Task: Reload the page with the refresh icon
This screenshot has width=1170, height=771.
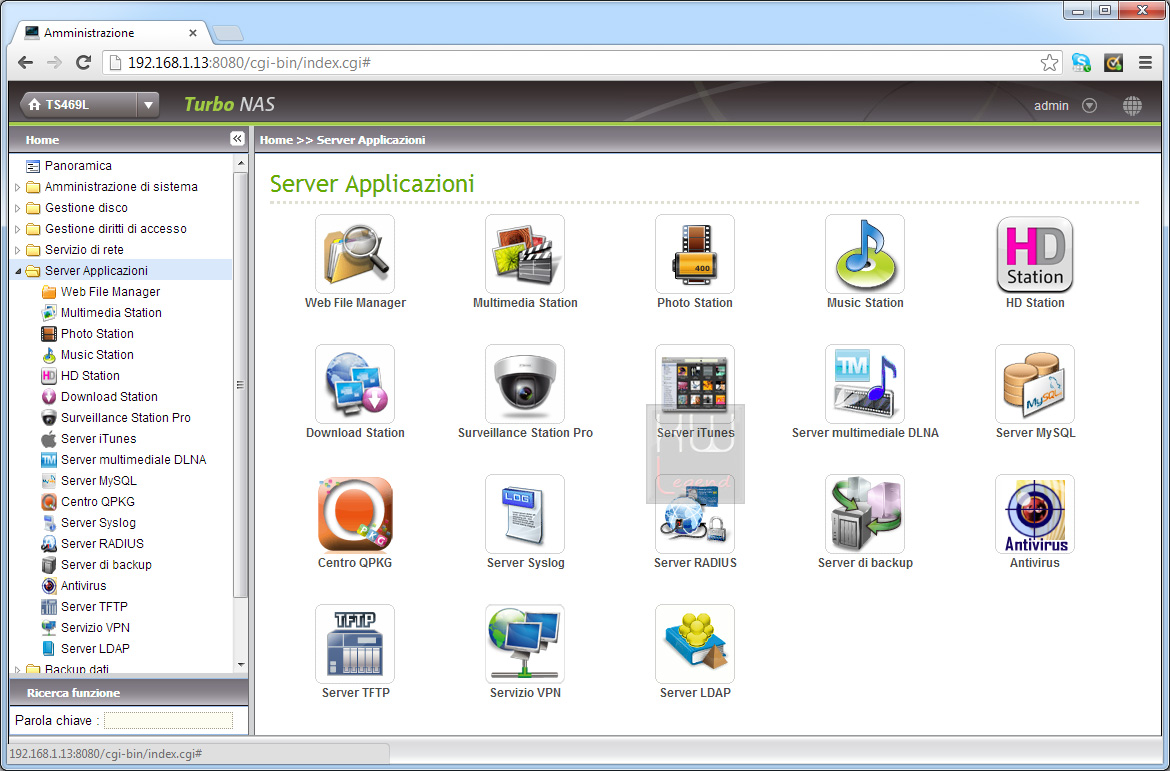Action: pos(84,63)
